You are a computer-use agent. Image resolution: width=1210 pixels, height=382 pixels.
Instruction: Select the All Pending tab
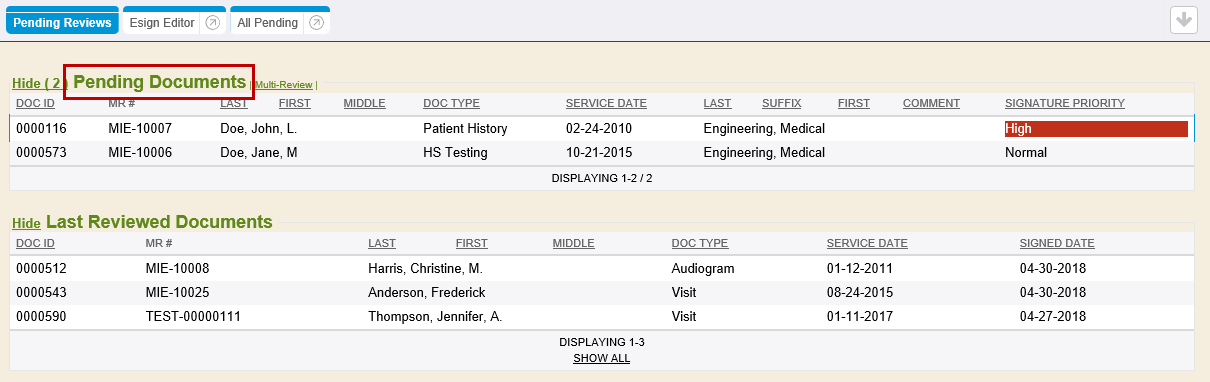coord(269,22)
